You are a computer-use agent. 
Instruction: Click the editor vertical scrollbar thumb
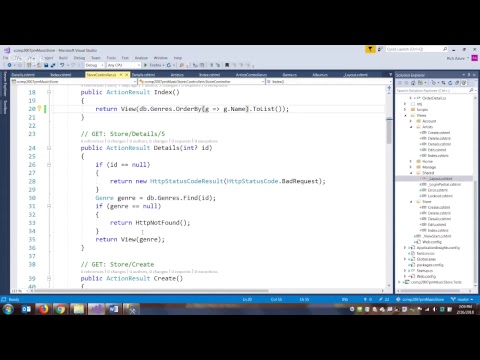pos(389,131)
